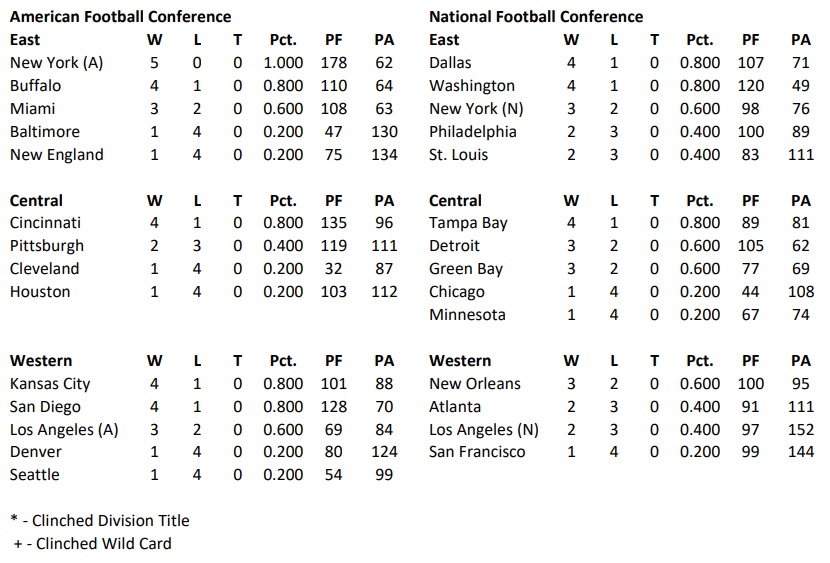Select the New York (A) team name
The image size is (830, 563).
tap(56, 63)
